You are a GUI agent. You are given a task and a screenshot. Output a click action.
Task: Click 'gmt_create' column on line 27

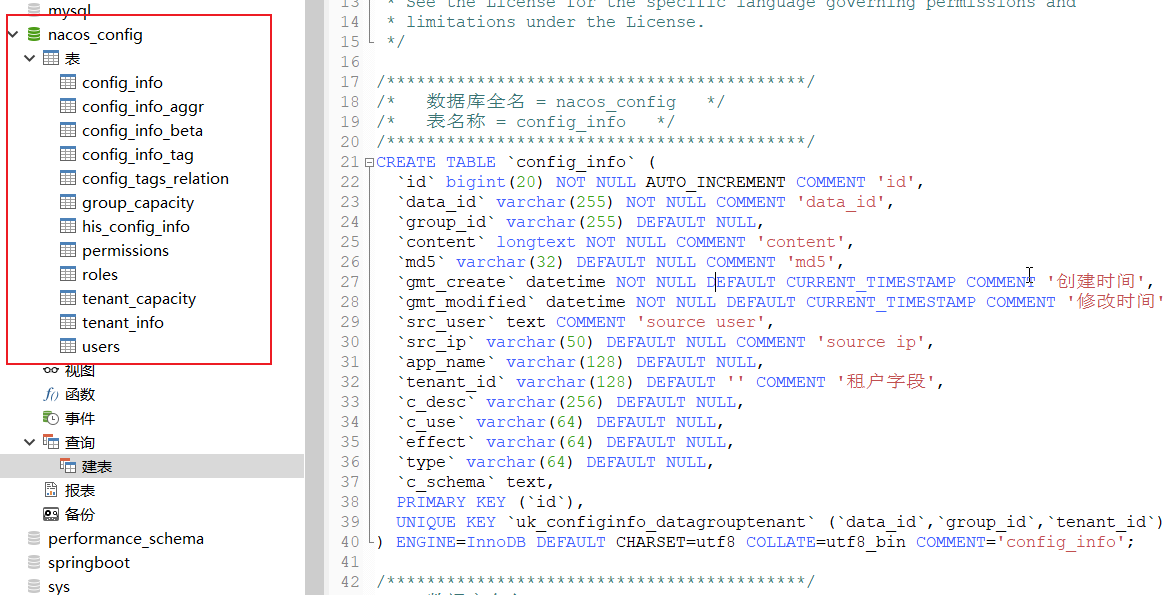456,283
